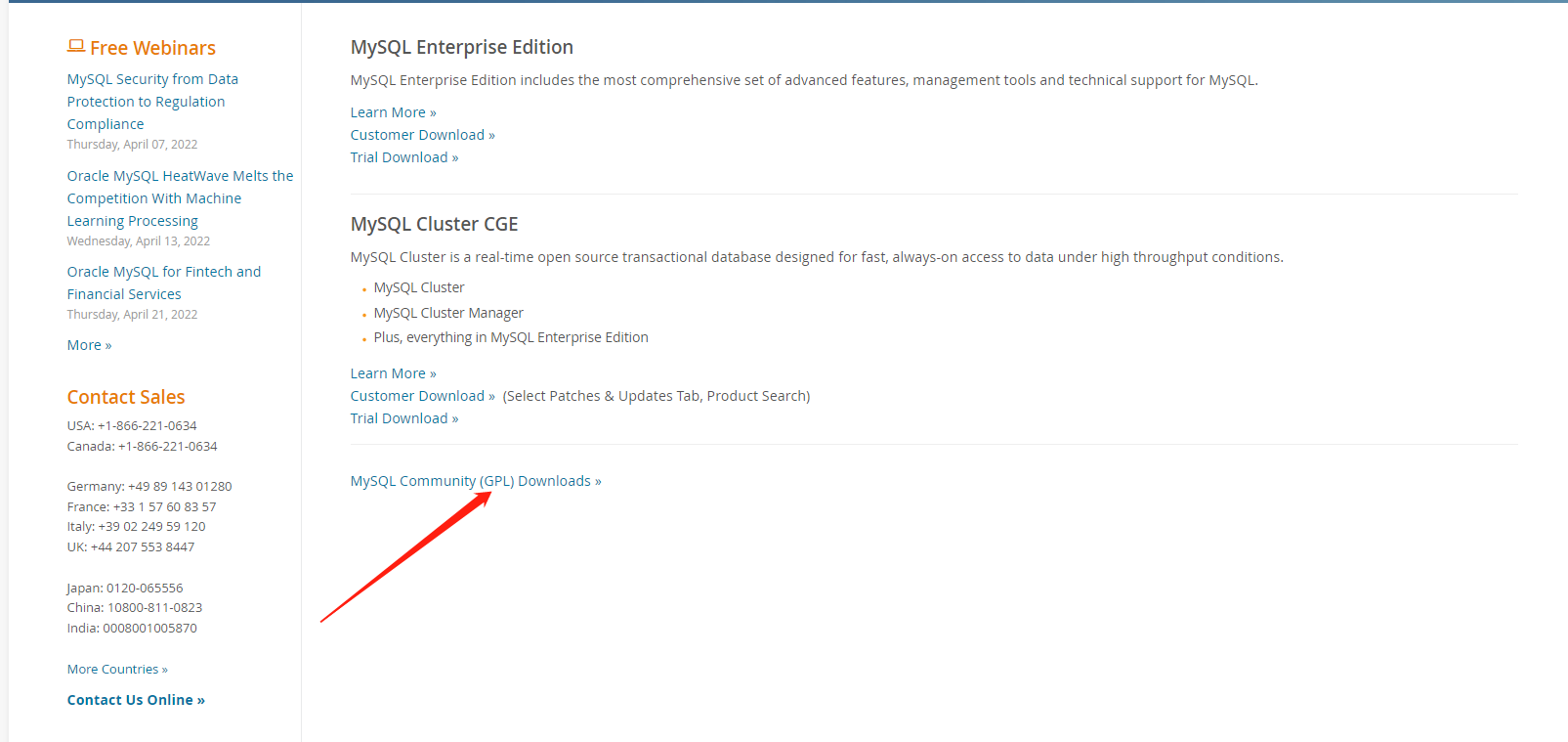
Task: Open Enterprise Edition Learn More » link
Action: click(394, 112)
